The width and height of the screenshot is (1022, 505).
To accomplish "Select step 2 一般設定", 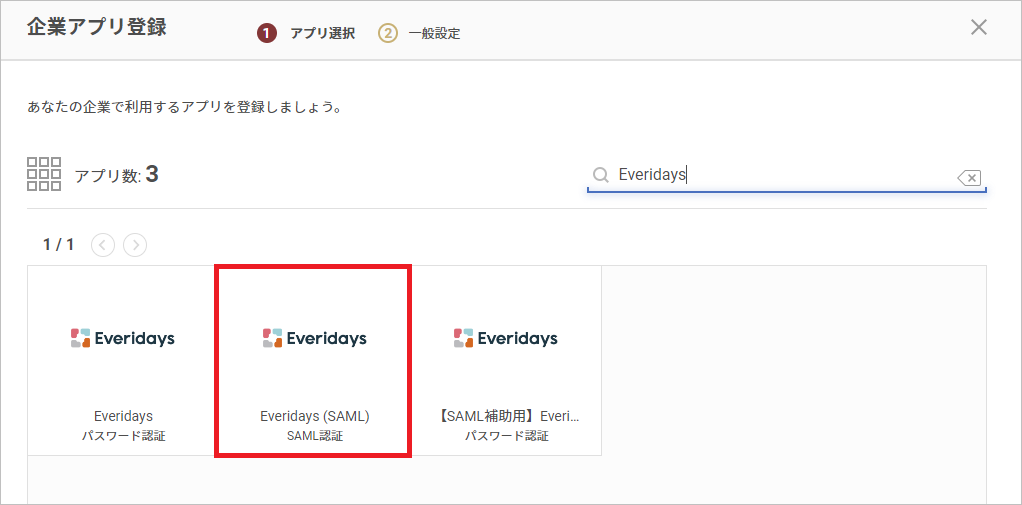I will click(419, 33).
